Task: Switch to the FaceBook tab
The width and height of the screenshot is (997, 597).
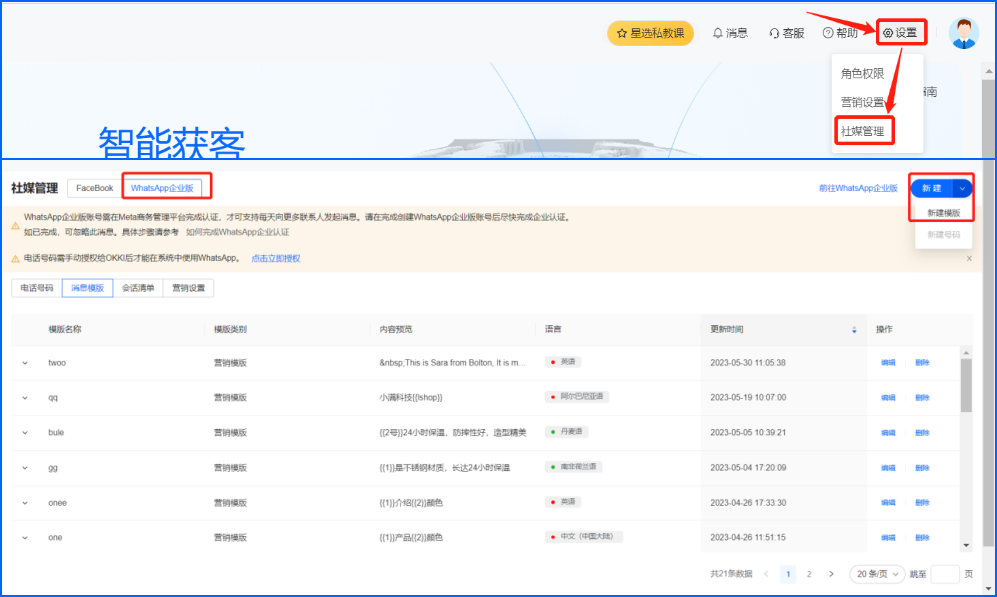Action: 94,188
